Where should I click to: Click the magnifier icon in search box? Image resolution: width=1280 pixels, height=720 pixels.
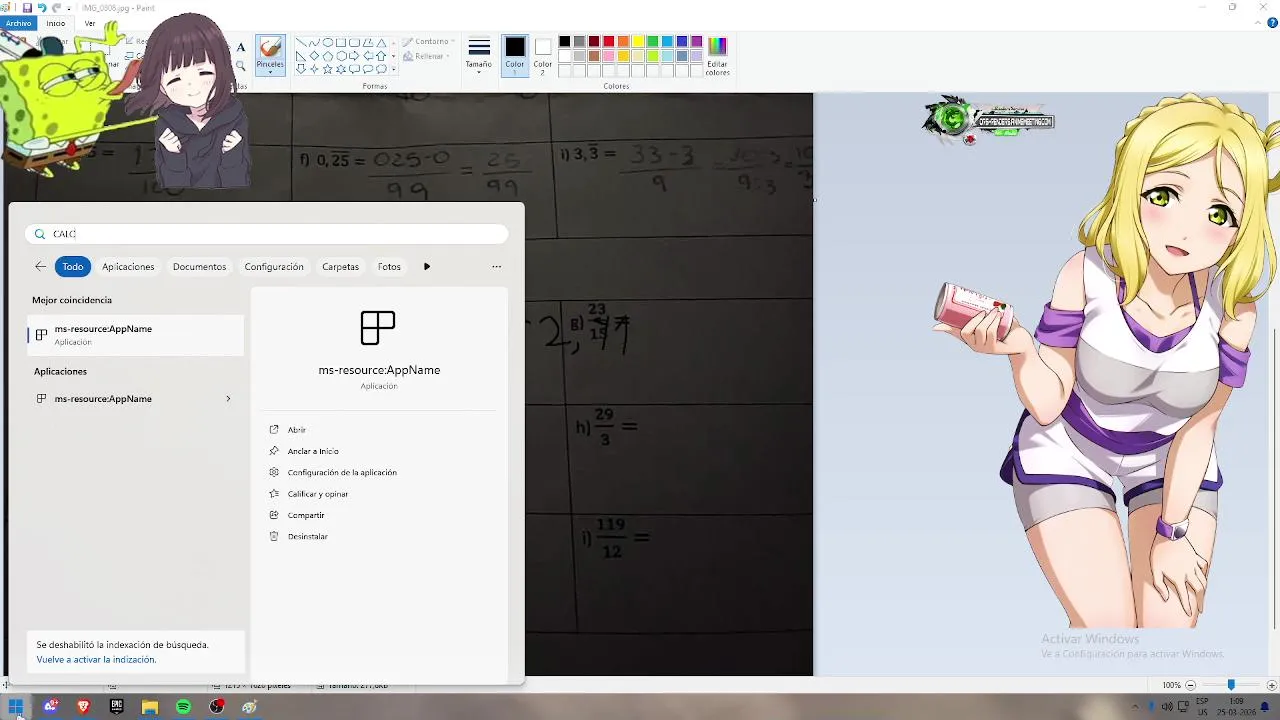pyautogui.click(x=40, y=234)
